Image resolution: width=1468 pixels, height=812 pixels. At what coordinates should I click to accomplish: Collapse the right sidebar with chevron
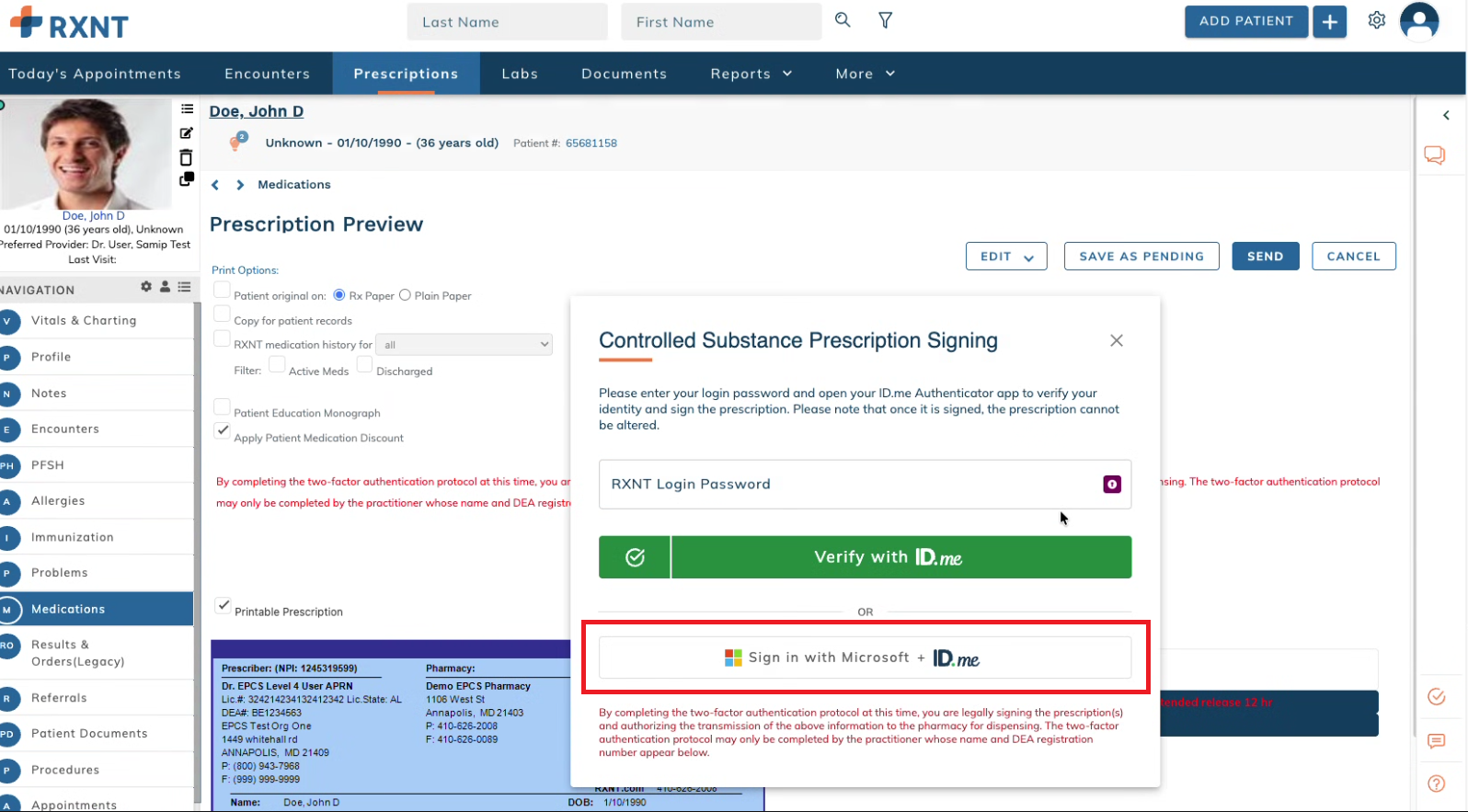click(x=1446, y=115)
